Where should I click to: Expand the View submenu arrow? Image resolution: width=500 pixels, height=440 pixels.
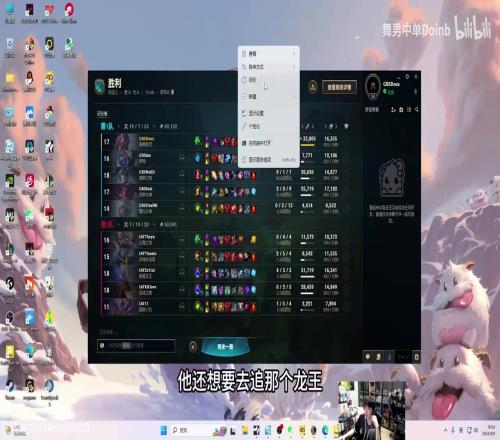(294, 54)
